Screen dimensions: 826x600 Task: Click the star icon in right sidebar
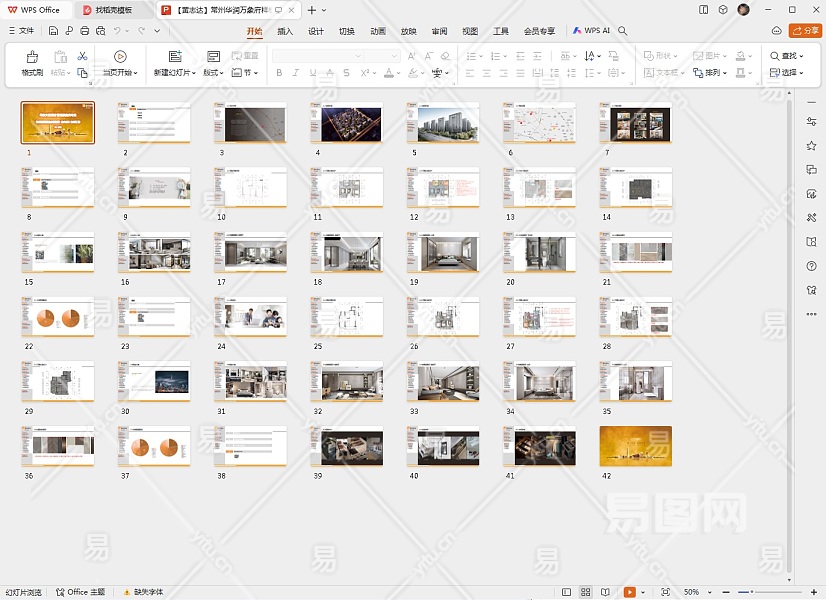tap(811, 146)
